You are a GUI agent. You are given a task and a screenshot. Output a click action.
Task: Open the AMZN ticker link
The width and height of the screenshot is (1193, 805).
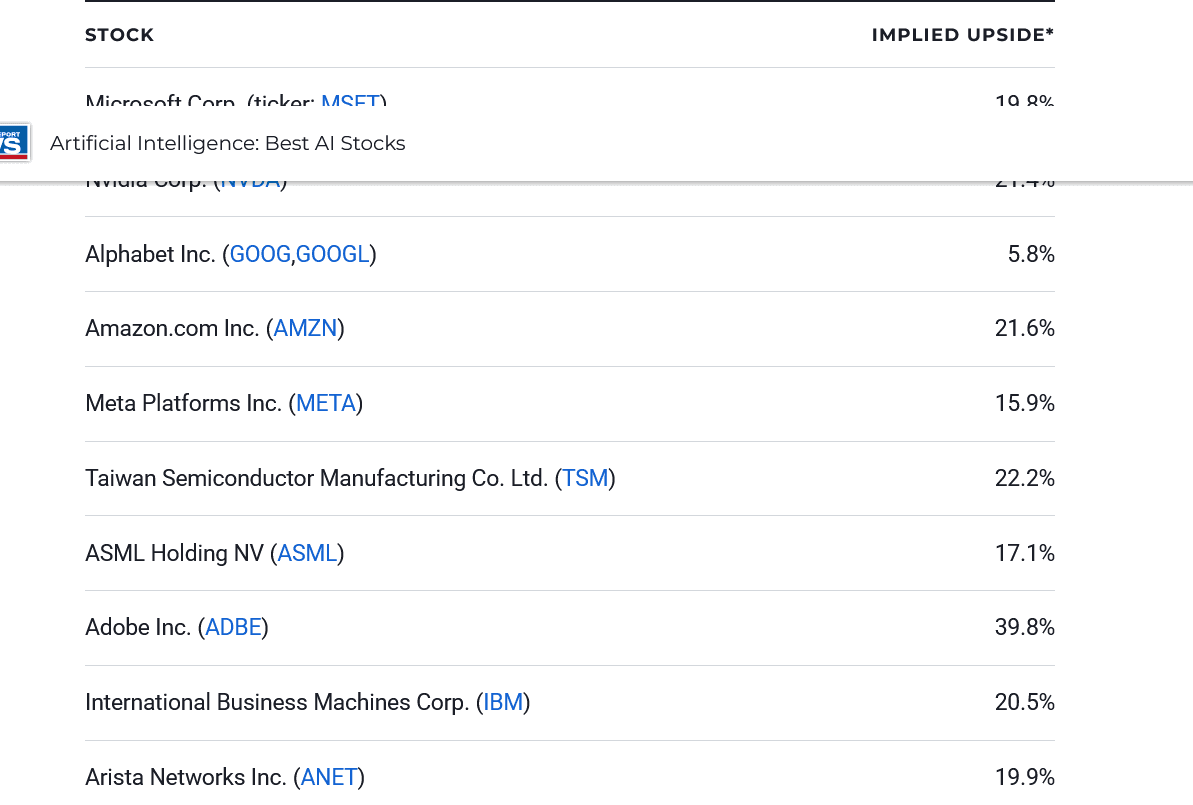click(x=305, y=328)
